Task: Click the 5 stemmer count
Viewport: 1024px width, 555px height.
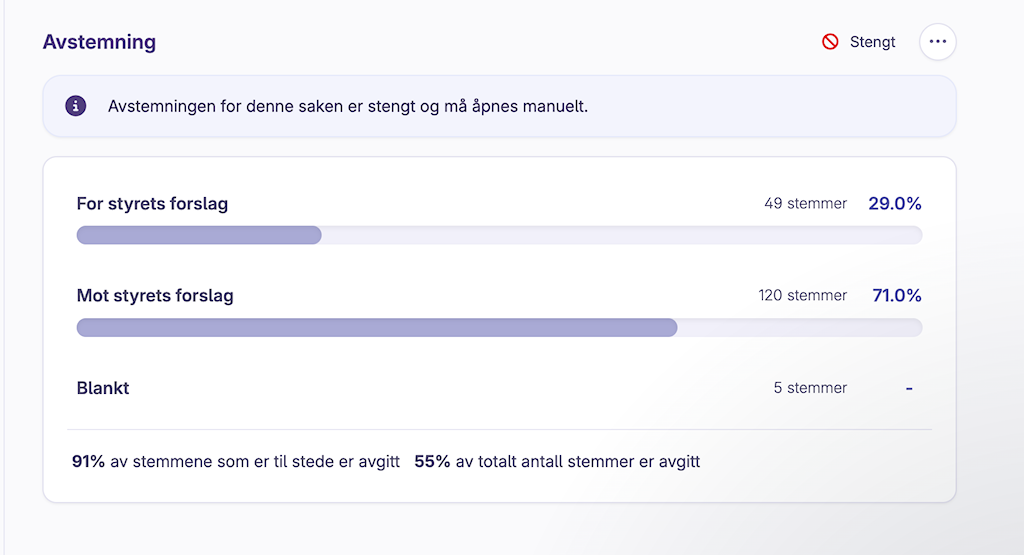Action: pos(810,388)
